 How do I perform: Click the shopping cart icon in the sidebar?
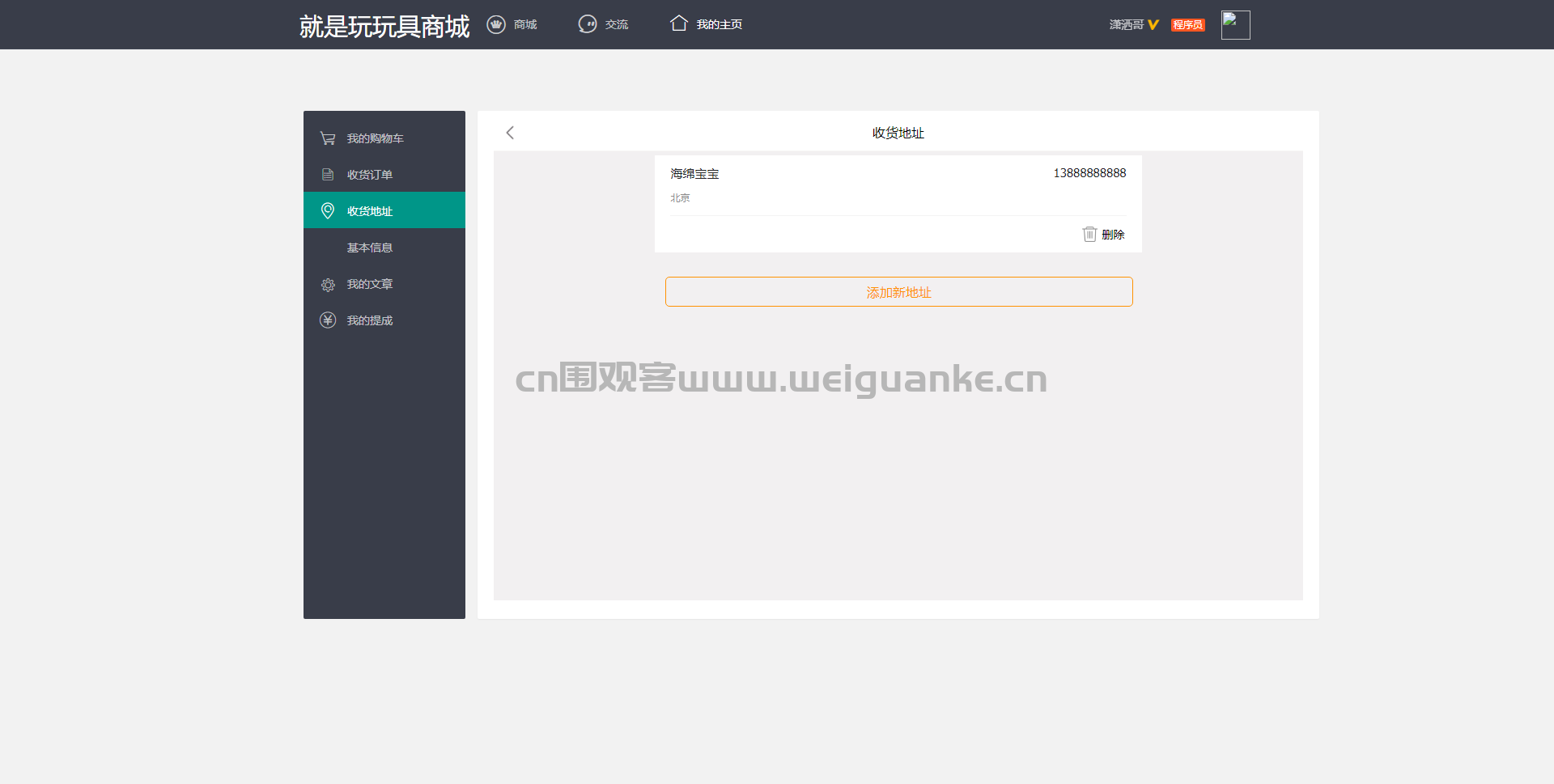click(328, 138)
